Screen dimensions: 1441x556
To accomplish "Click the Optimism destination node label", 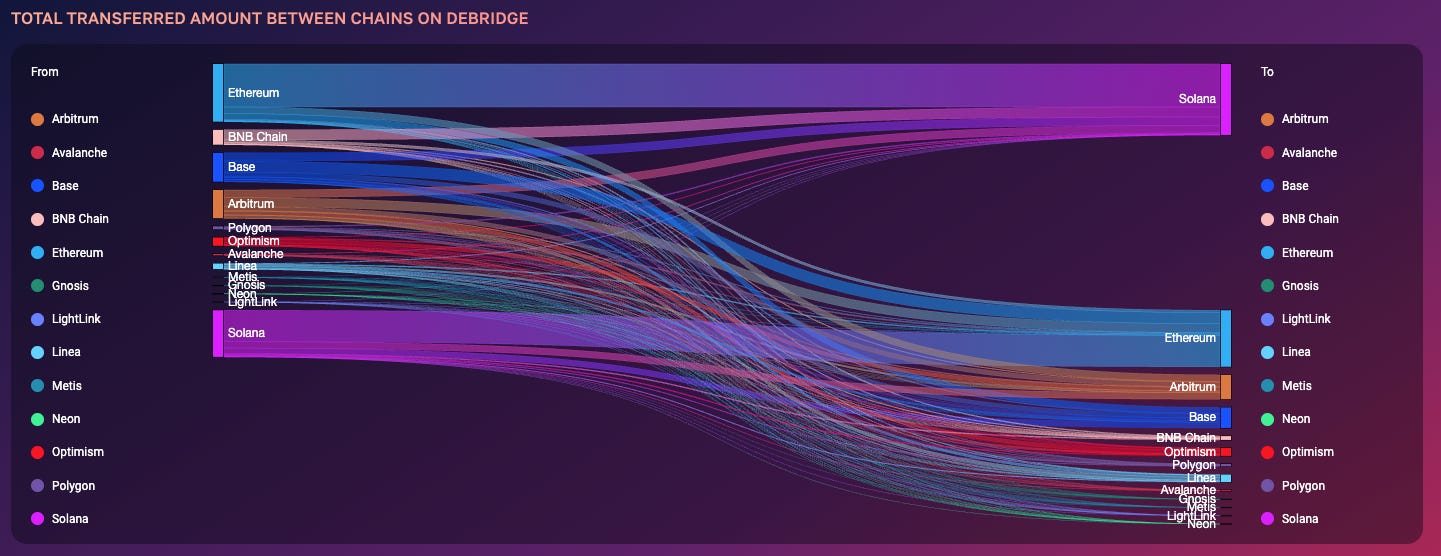I will click(x=1190, y=452).
